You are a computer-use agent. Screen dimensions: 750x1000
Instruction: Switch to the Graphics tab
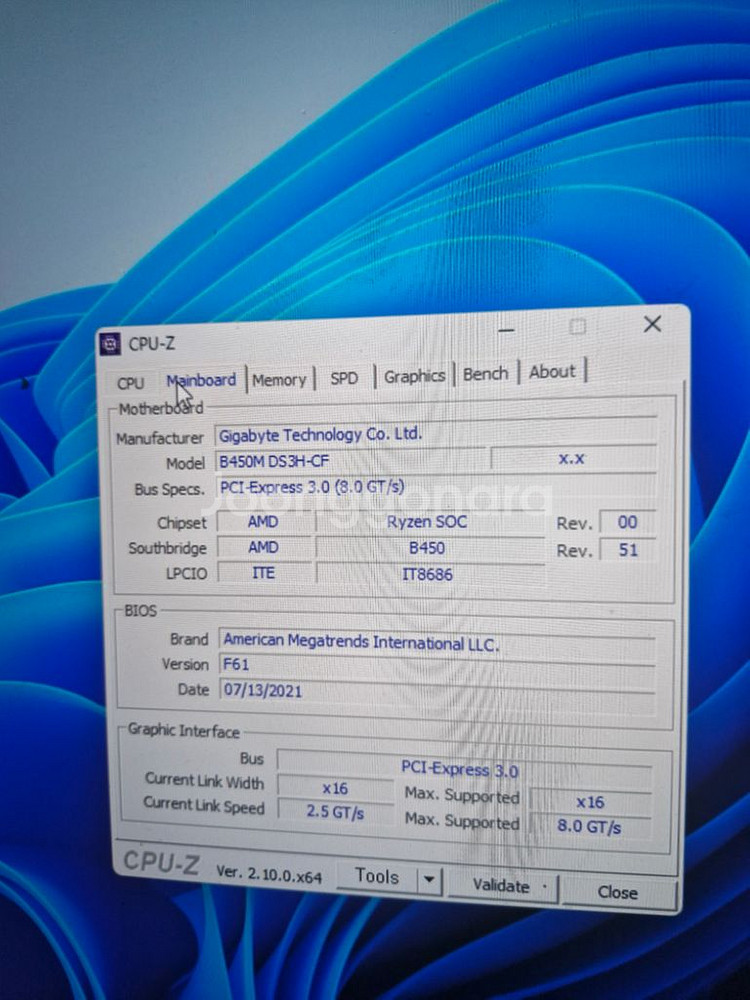coord(414,376)
